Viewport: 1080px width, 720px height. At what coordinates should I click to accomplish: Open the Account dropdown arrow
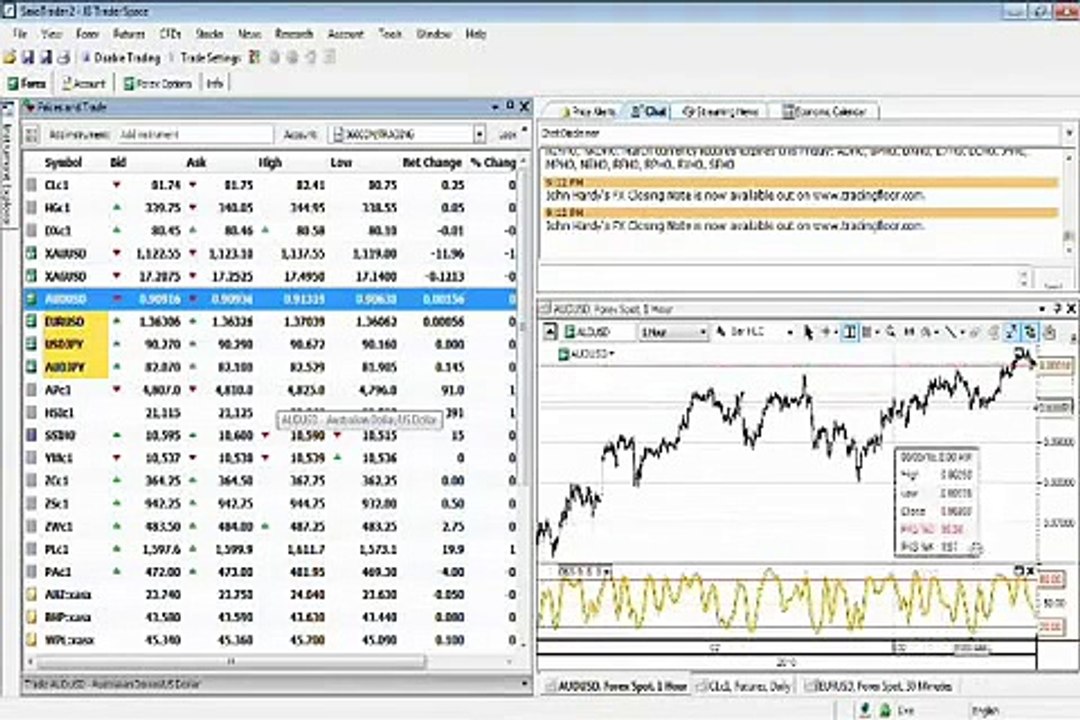pos(479,134)
